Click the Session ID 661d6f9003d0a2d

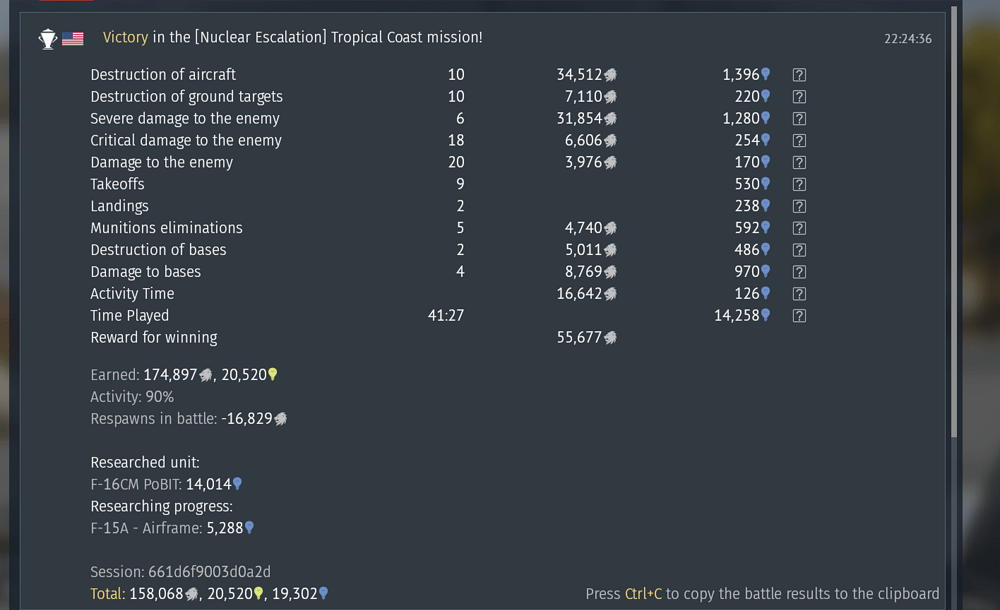[x=180, y=572]
